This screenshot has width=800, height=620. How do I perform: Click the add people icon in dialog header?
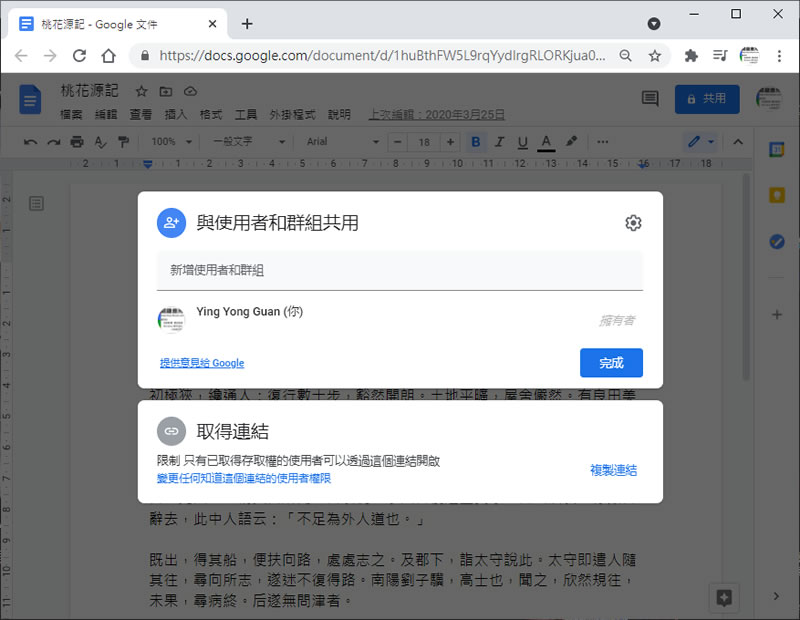pos(171,223)
